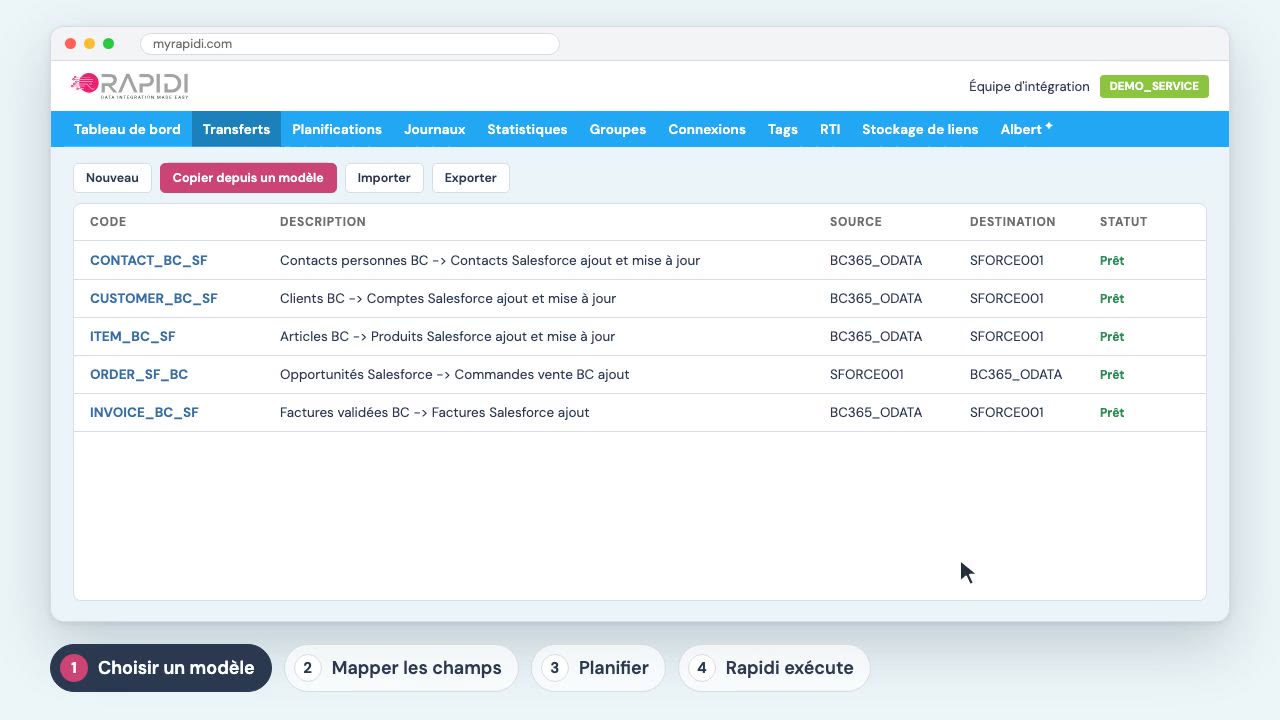Image resolution: width=1280 pixels, height=720 pixels.
Task: Open the Tableau de bord tab
Action: pos(127,129)
